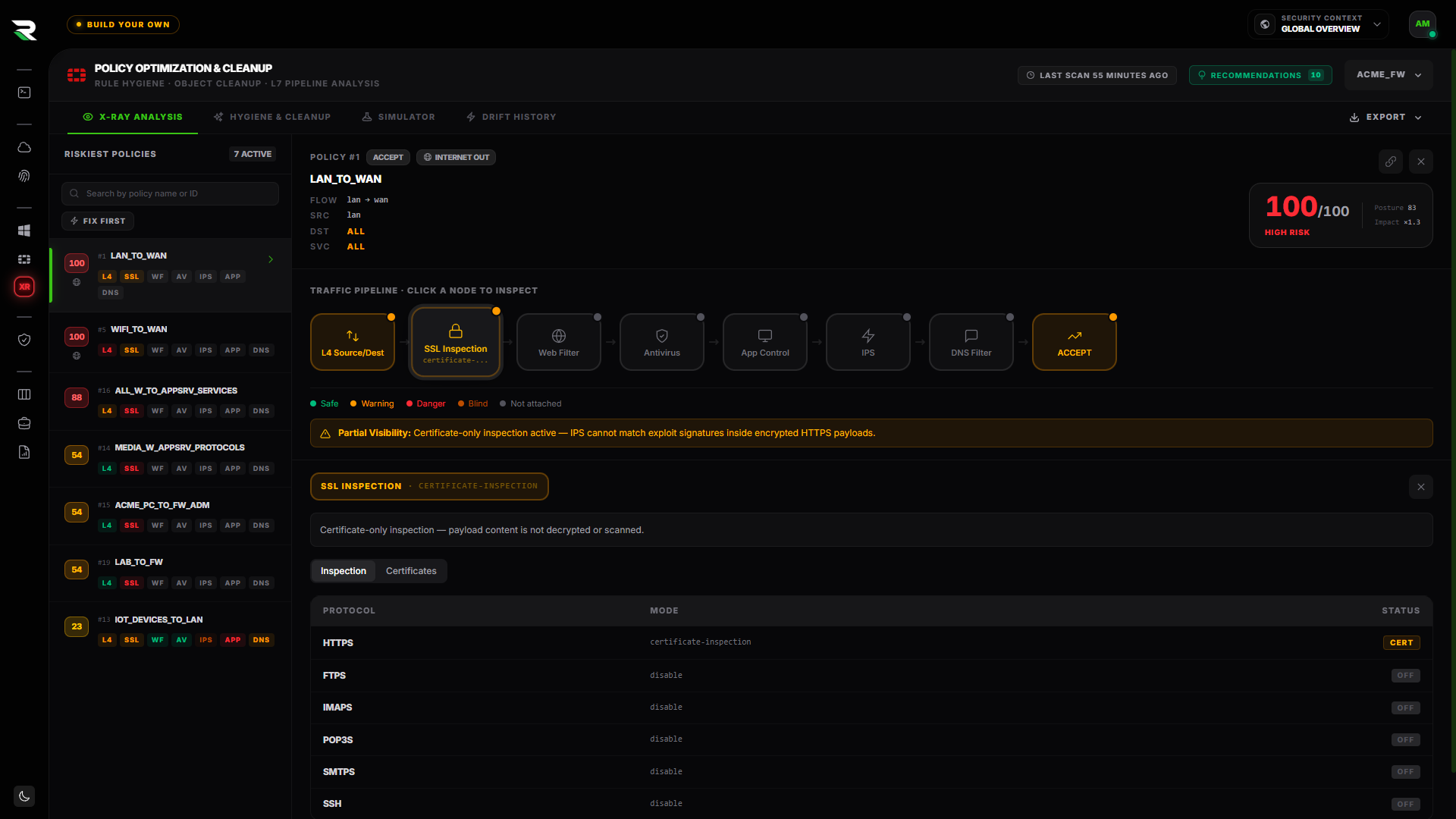
Task: Select the DNS Filter pipeline node
Action: (x=971, y=342)
